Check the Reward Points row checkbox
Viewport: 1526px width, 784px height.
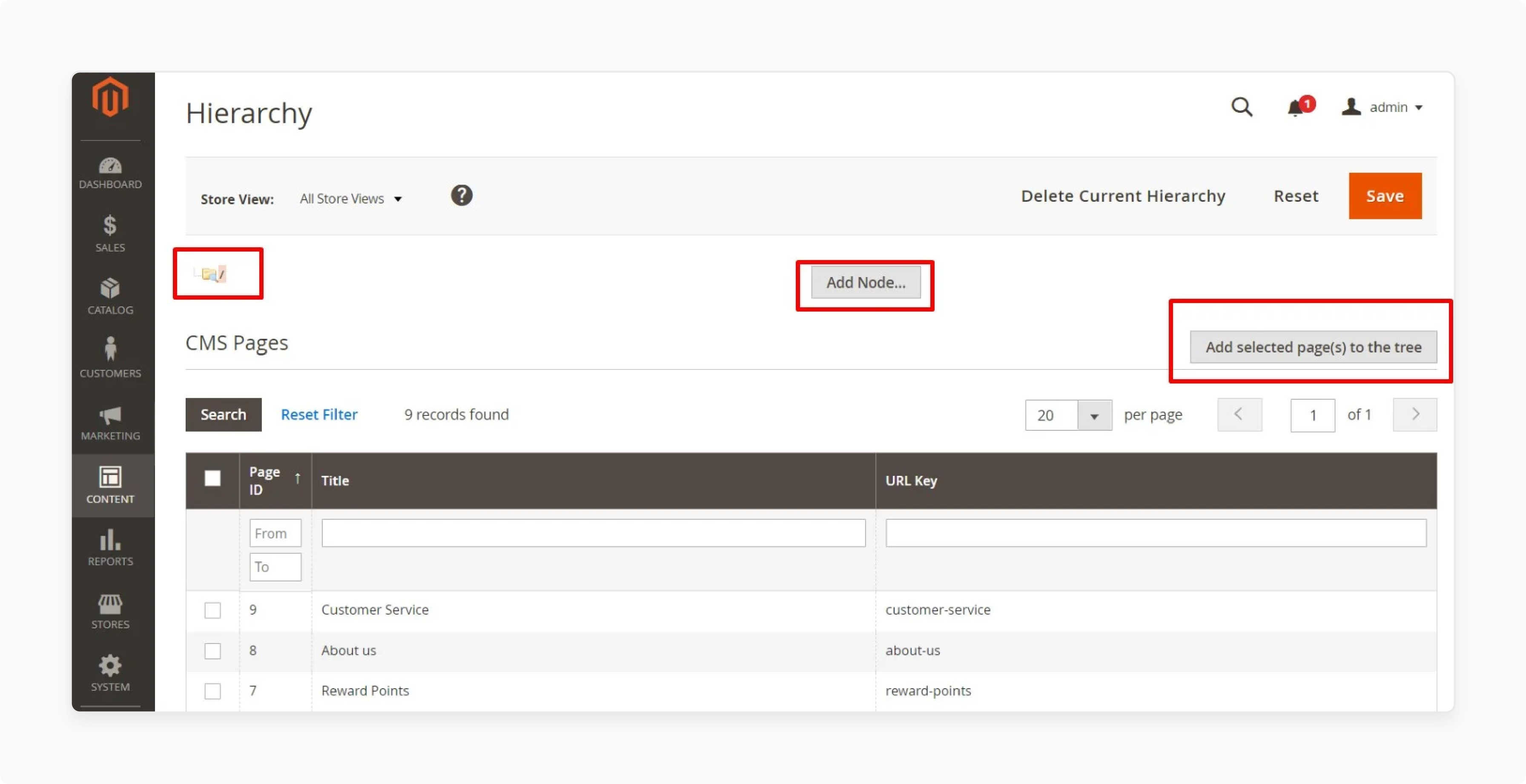(x=212, y=691)
